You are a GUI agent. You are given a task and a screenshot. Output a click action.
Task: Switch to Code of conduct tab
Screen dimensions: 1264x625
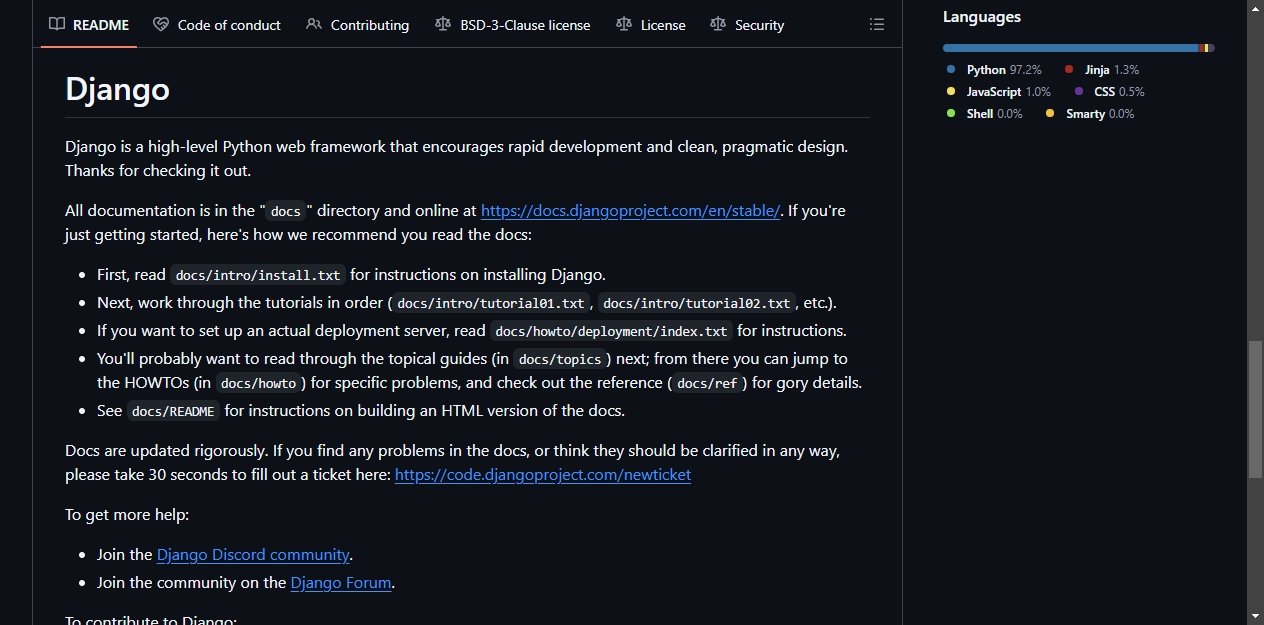coord(217,25)
